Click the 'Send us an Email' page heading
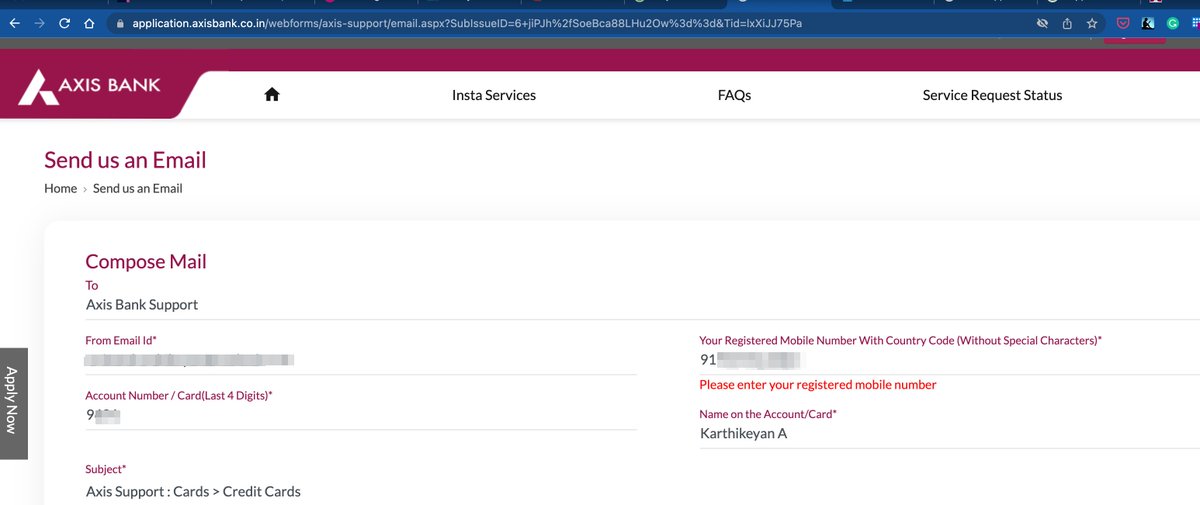Image resolution: width=1200 pixels, height=505 pixels. (x=125, y=160)
